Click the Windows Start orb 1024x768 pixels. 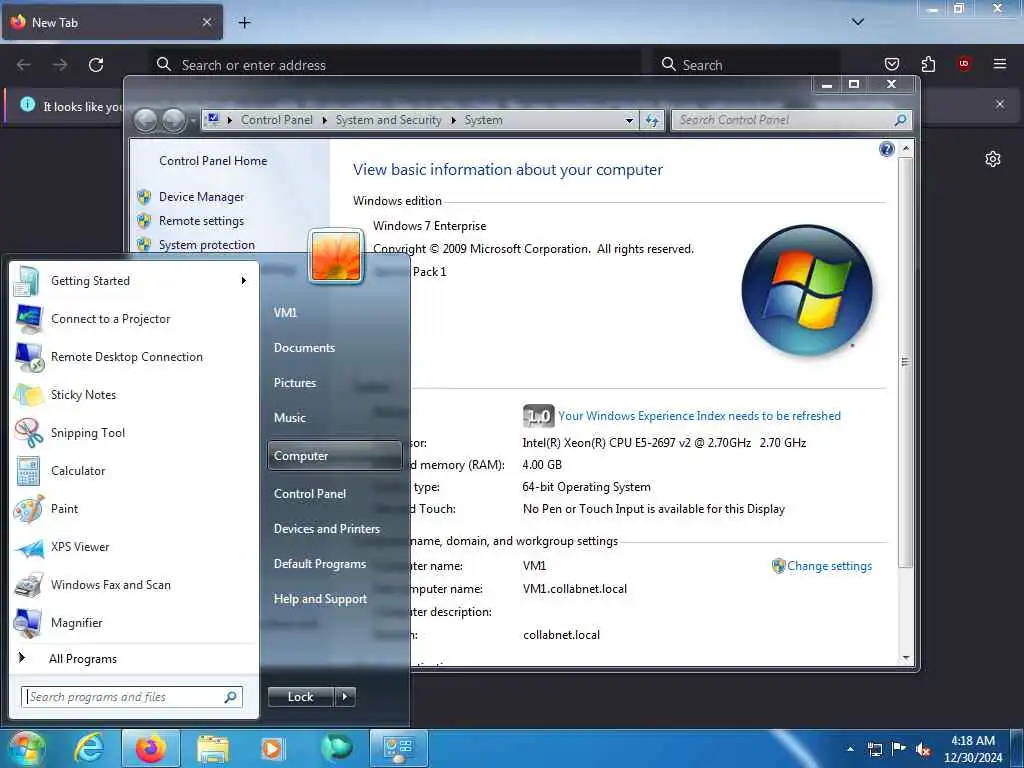coord(26,748)
